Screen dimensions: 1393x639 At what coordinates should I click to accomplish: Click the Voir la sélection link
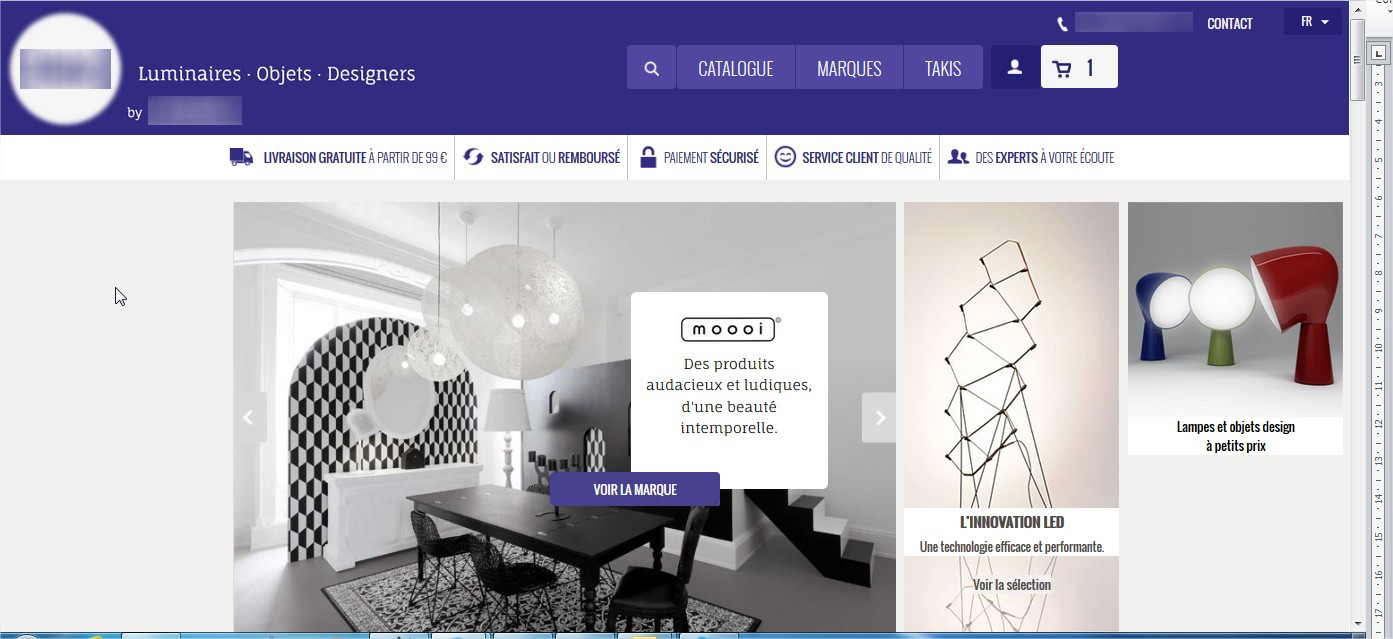tap(1012, 585)
